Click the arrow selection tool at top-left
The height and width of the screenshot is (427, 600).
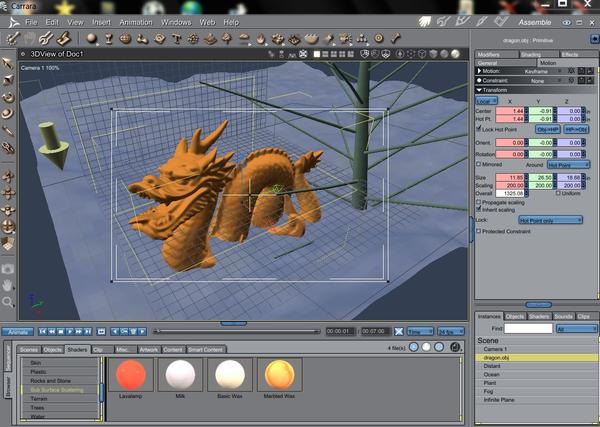(9, 64)
